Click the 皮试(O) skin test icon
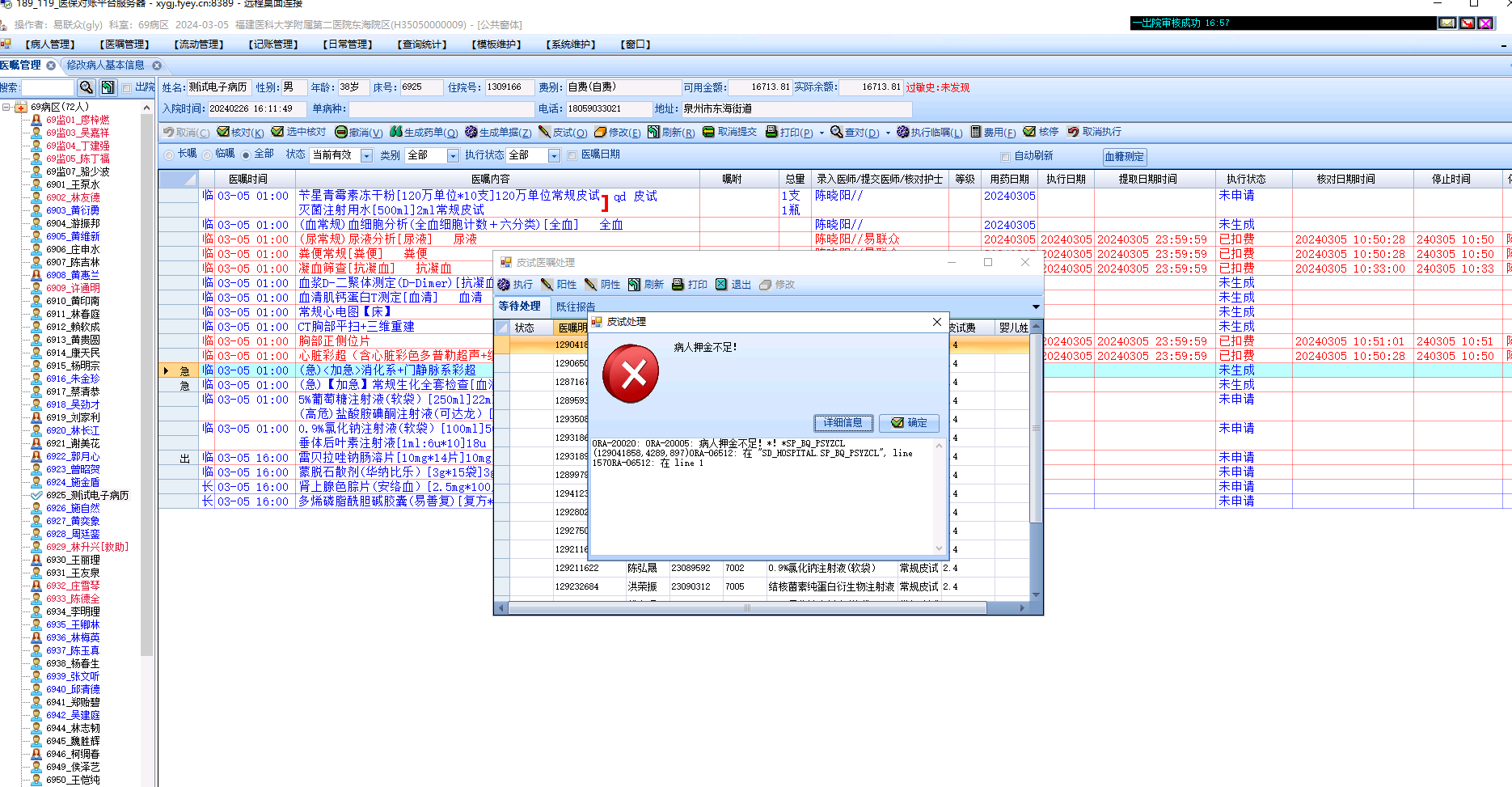 point(545,132)
